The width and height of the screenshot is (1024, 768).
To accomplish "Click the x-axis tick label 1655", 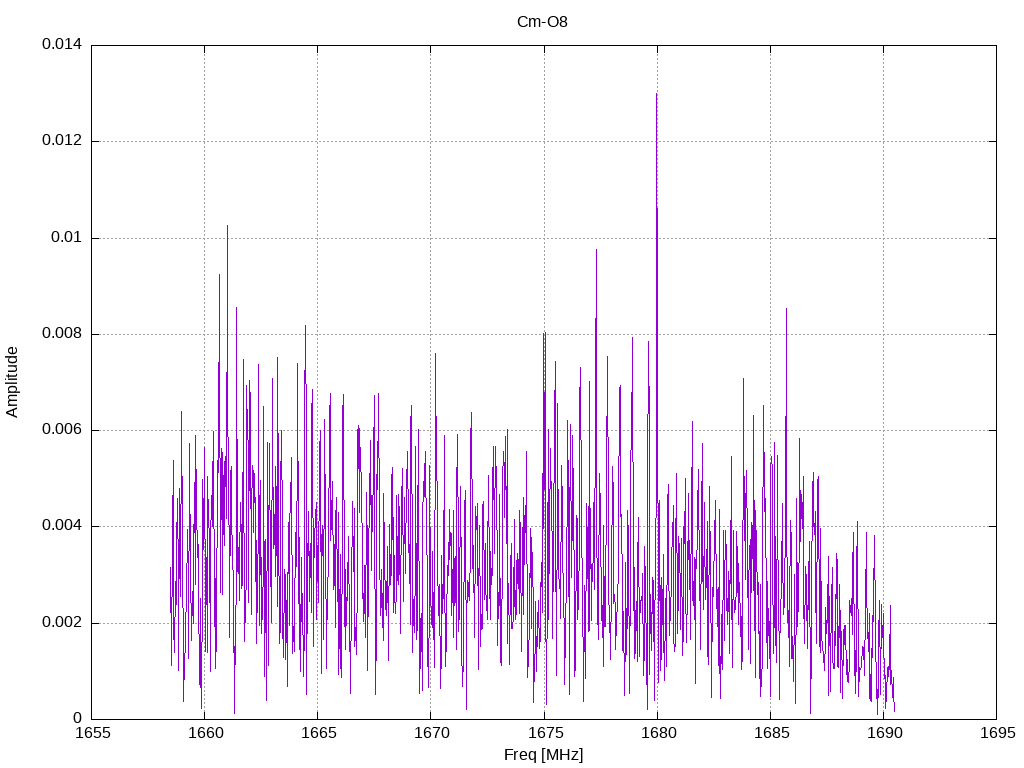I will [x=93, y=733].
